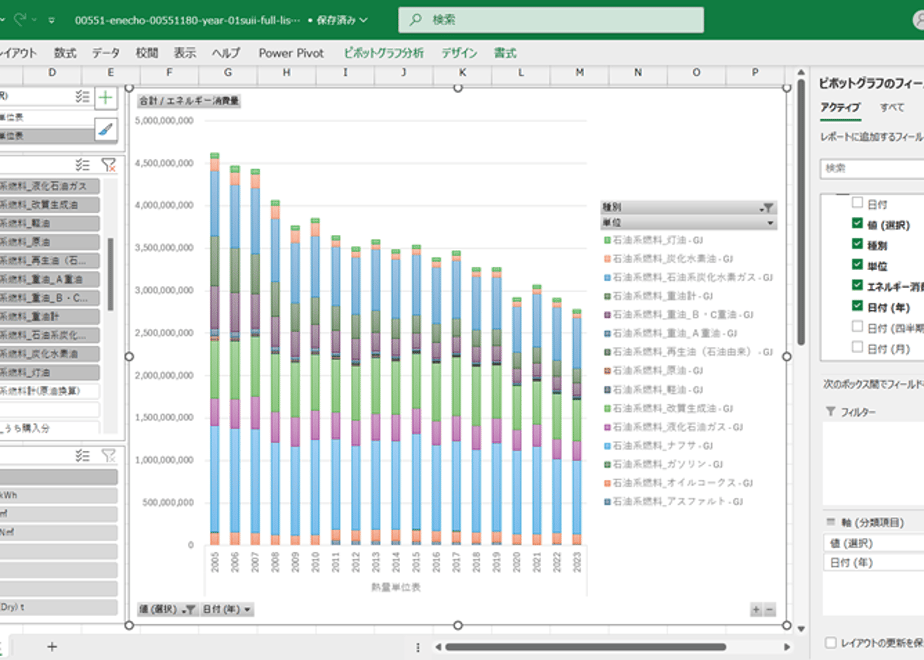Viewport: 924px width, 660px height.
Task: Click the redo arrow in the title bar
Action: coord(20,20)
